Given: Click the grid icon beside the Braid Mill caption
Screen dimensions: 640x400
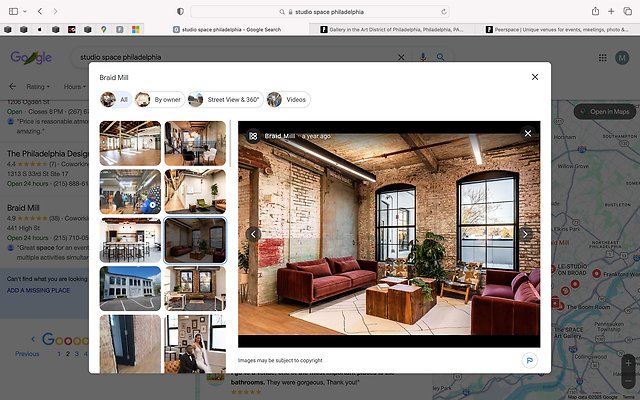Looking at the screenshot, I should coord(253,135).
